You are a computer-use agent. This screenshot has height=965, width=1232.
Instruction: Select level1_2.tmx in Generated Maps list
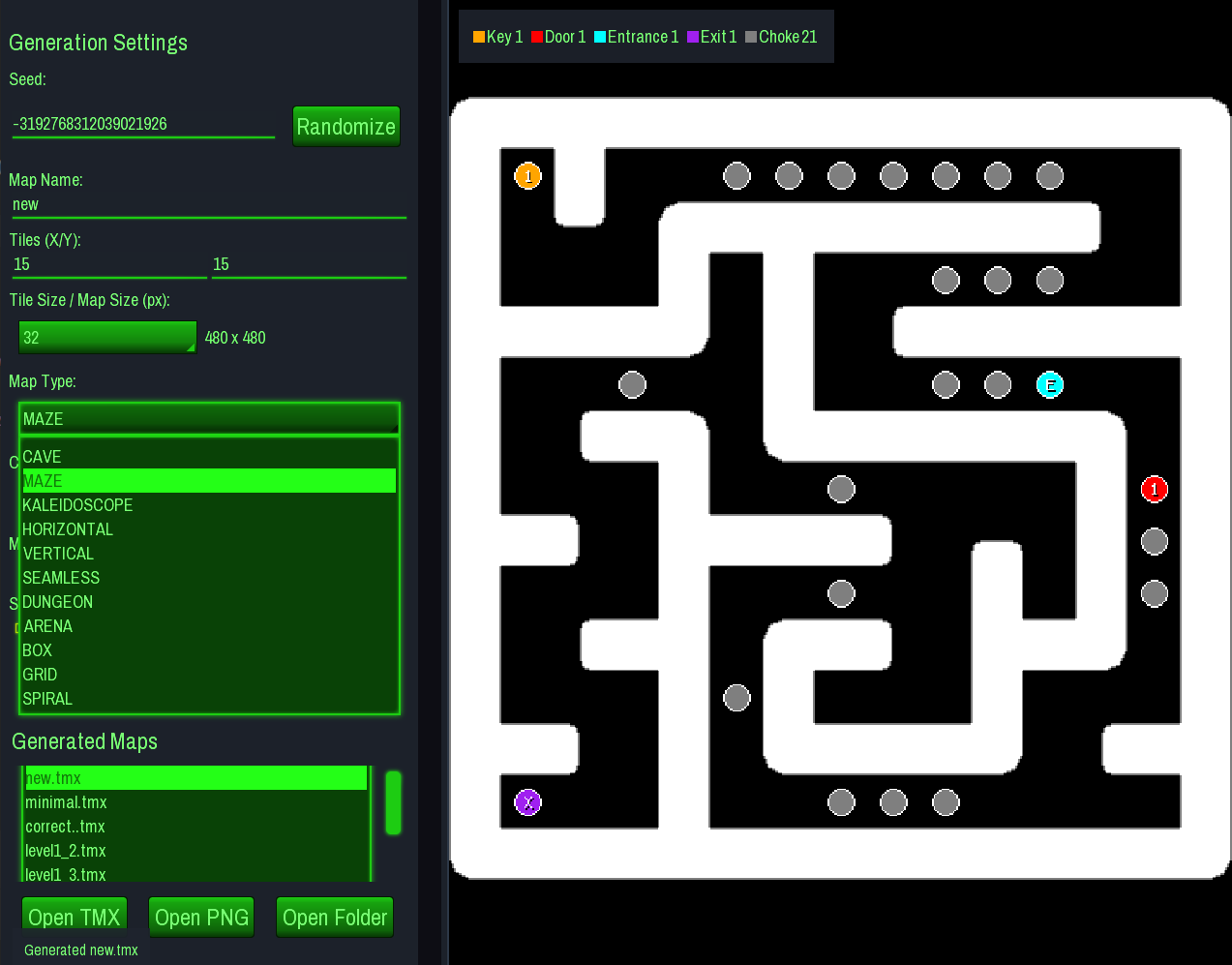pos(196,851)
